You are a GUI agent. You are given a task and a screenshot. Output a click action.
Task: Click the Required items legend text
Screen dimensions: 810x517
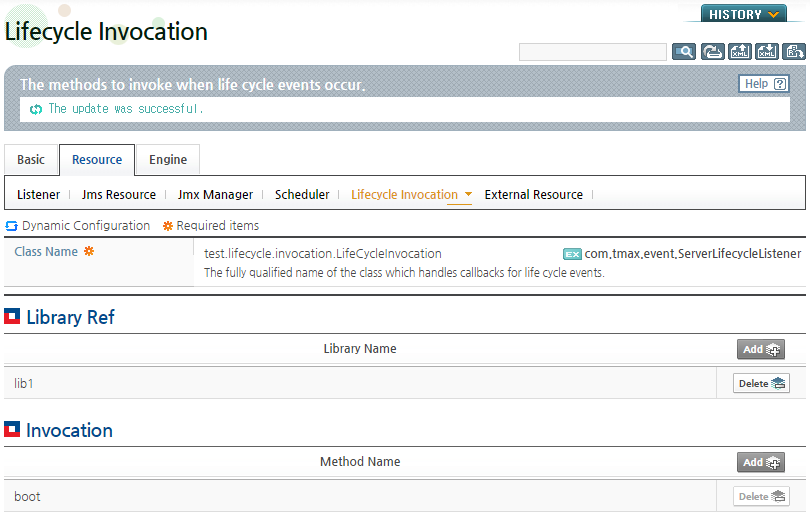pos(217,226)
